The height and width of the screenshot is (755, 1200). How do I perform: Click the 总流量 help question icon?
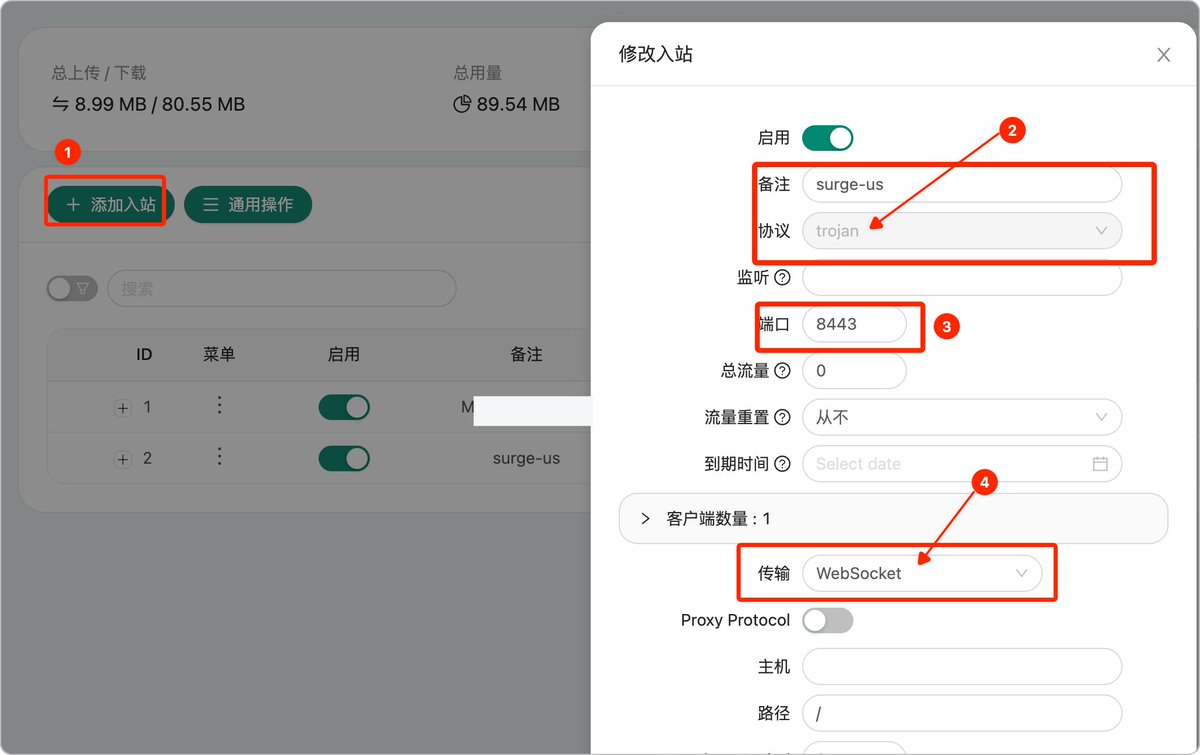(782, 370)
